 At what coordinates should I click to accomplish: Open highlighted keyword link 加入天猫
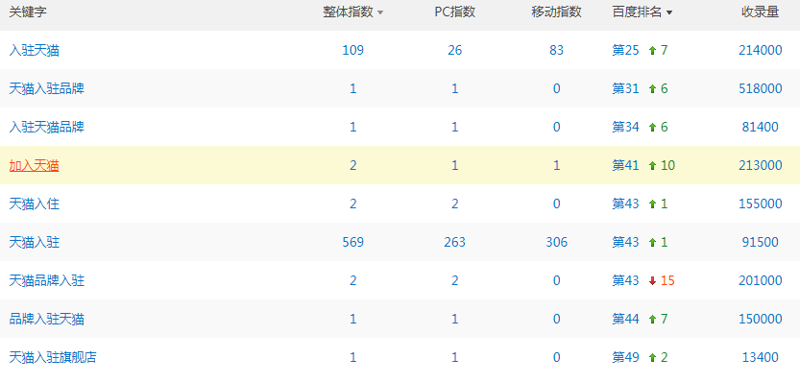coord(34,166)
